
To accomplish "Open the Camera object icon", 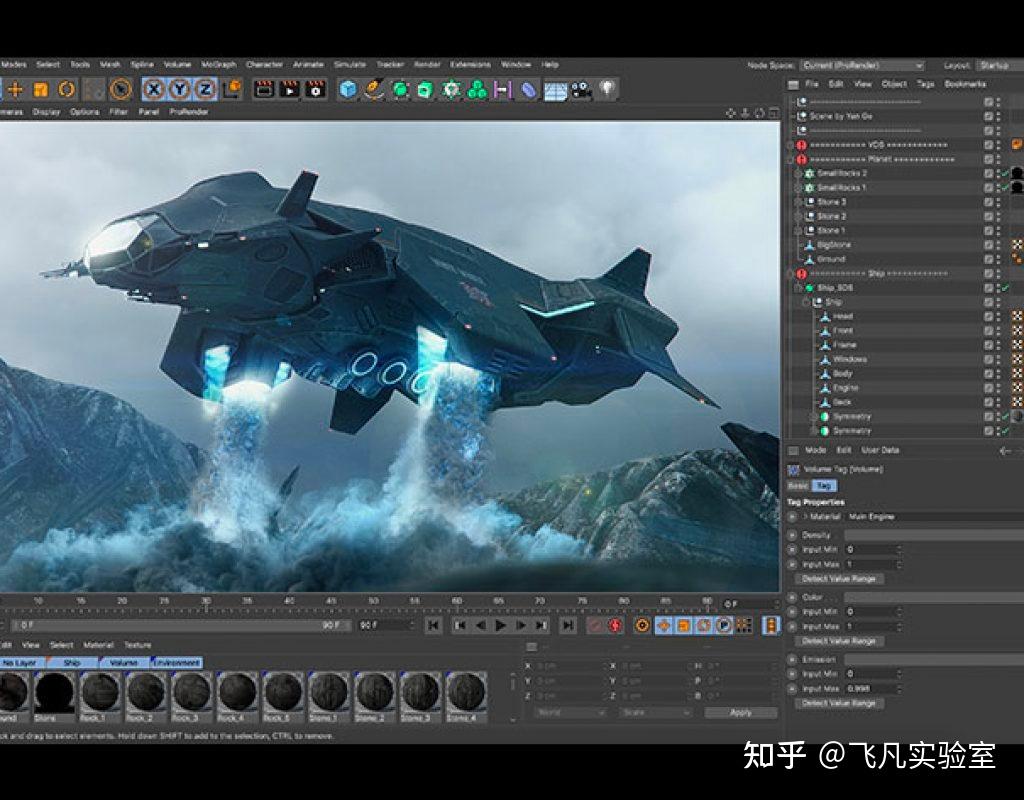I will [582, 90].
